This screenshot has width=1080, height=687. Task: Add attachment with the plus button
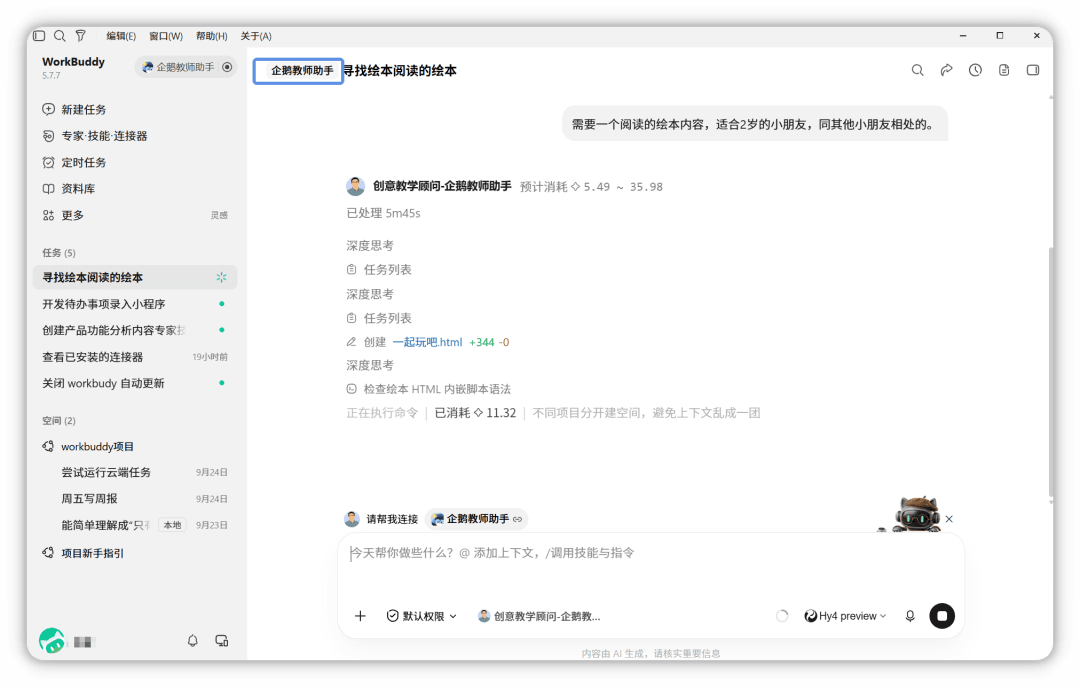tap(360, 616)
